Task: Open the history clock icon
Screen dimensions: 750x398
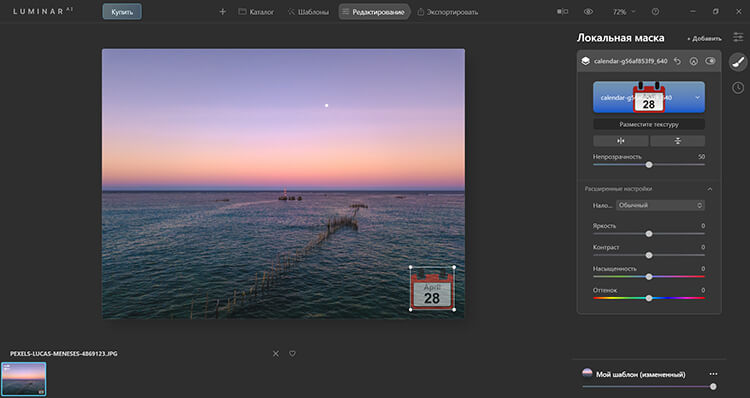Action: click(x=738, y=88)
